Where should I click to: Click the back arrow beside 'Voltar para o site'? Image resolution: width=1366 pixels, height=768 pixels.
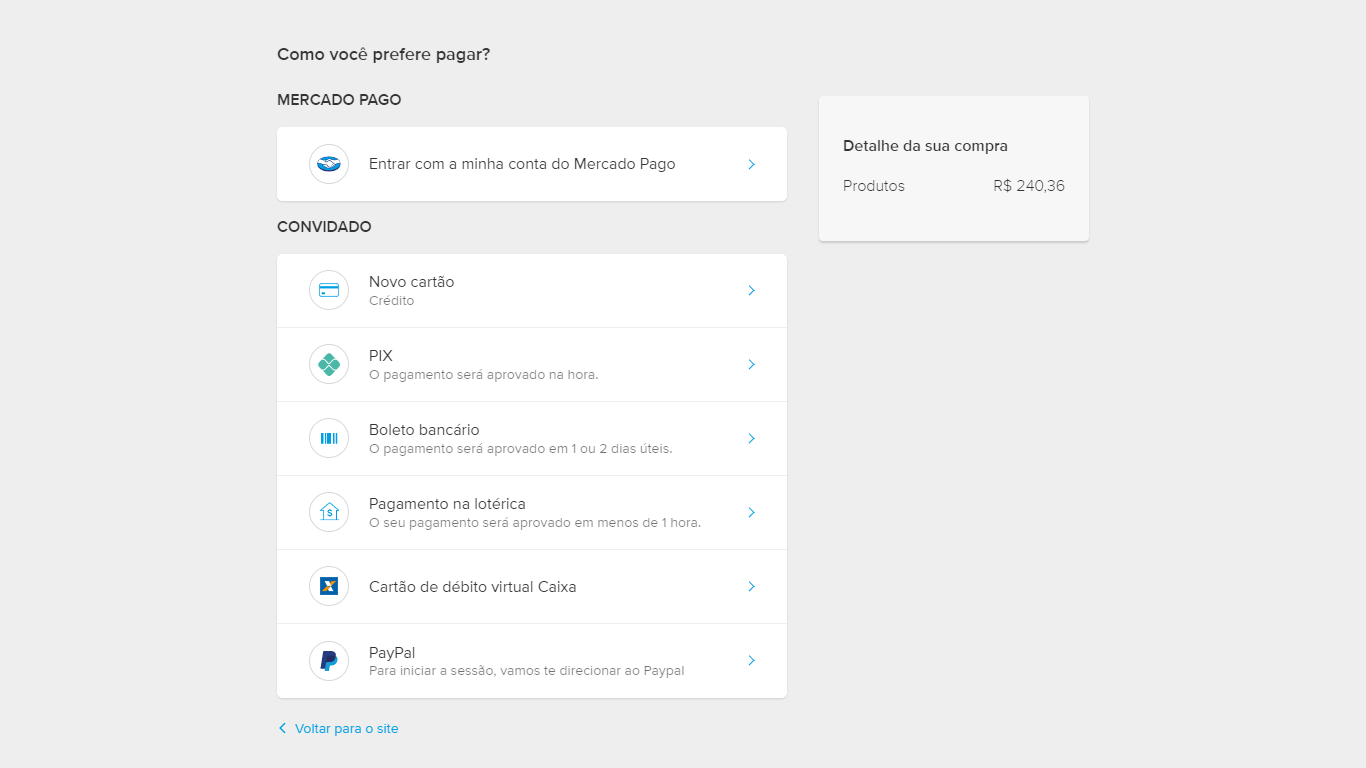click(282, 729)
